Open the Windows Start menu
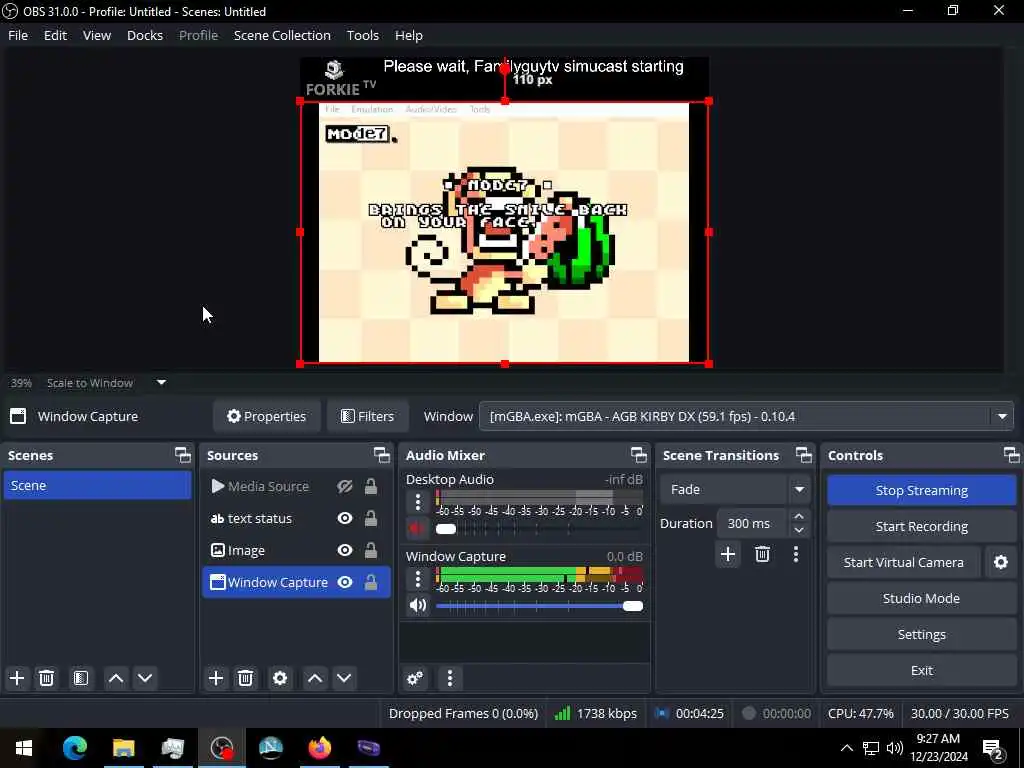Viewport: 1024px width, 768px height. tap(24, 748)
